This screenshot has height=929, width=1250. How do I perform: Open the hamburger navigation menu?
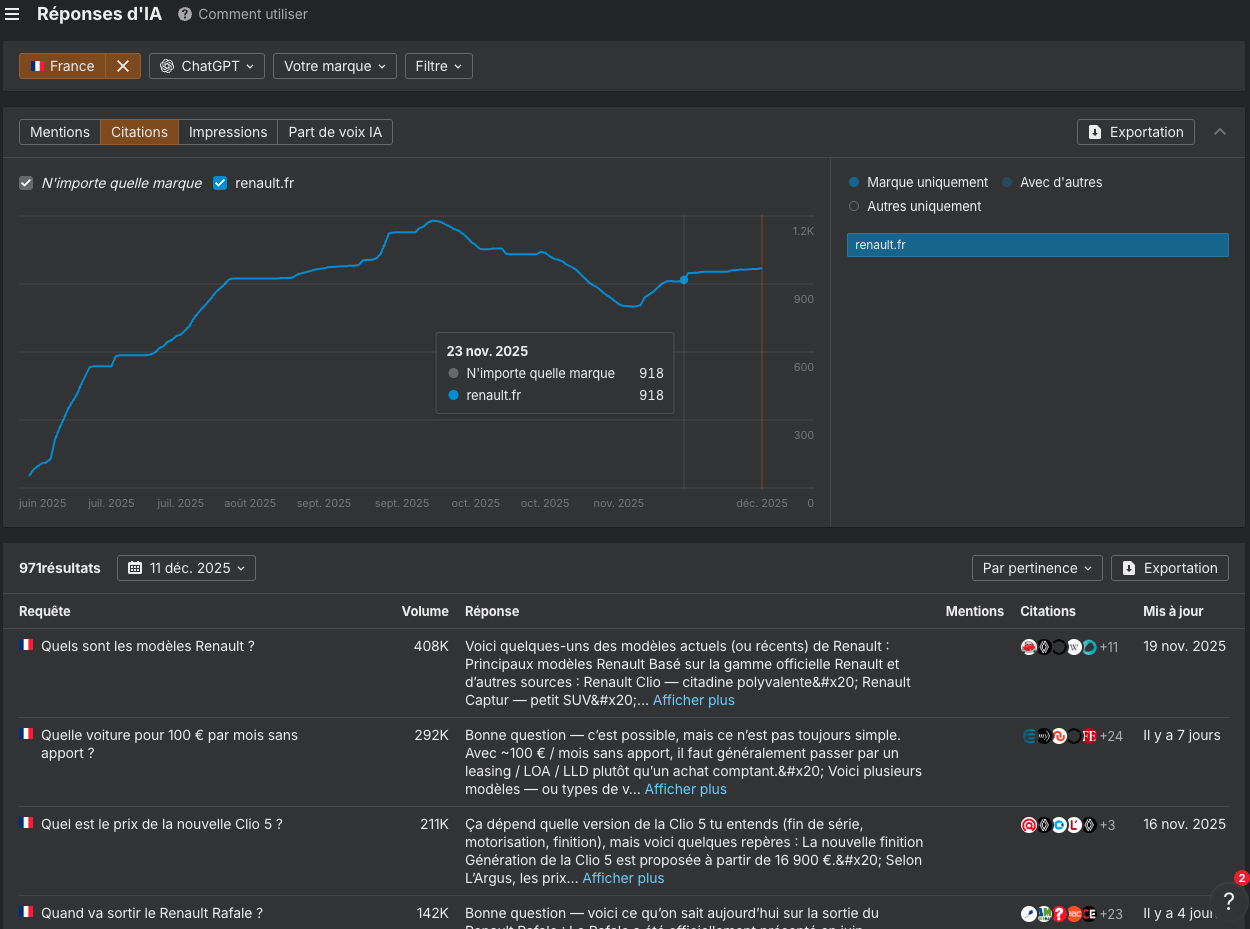[12, 14]
